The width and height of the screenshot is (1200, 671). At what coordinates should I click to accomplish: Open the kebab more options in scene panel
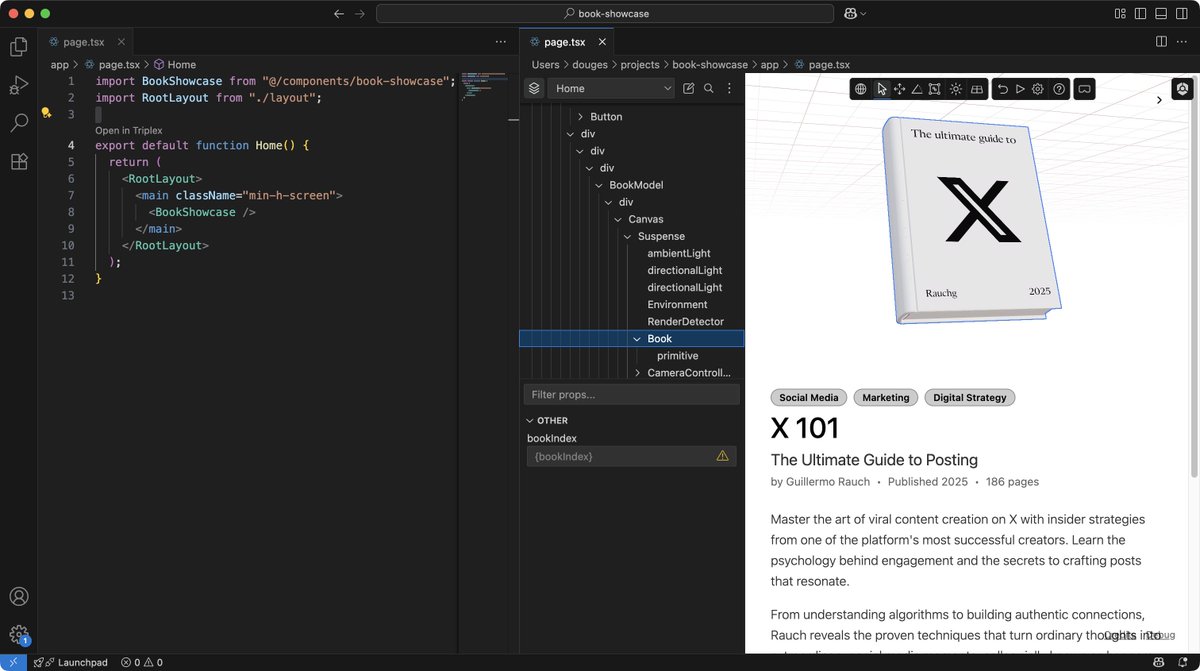[x=730, y=88]
